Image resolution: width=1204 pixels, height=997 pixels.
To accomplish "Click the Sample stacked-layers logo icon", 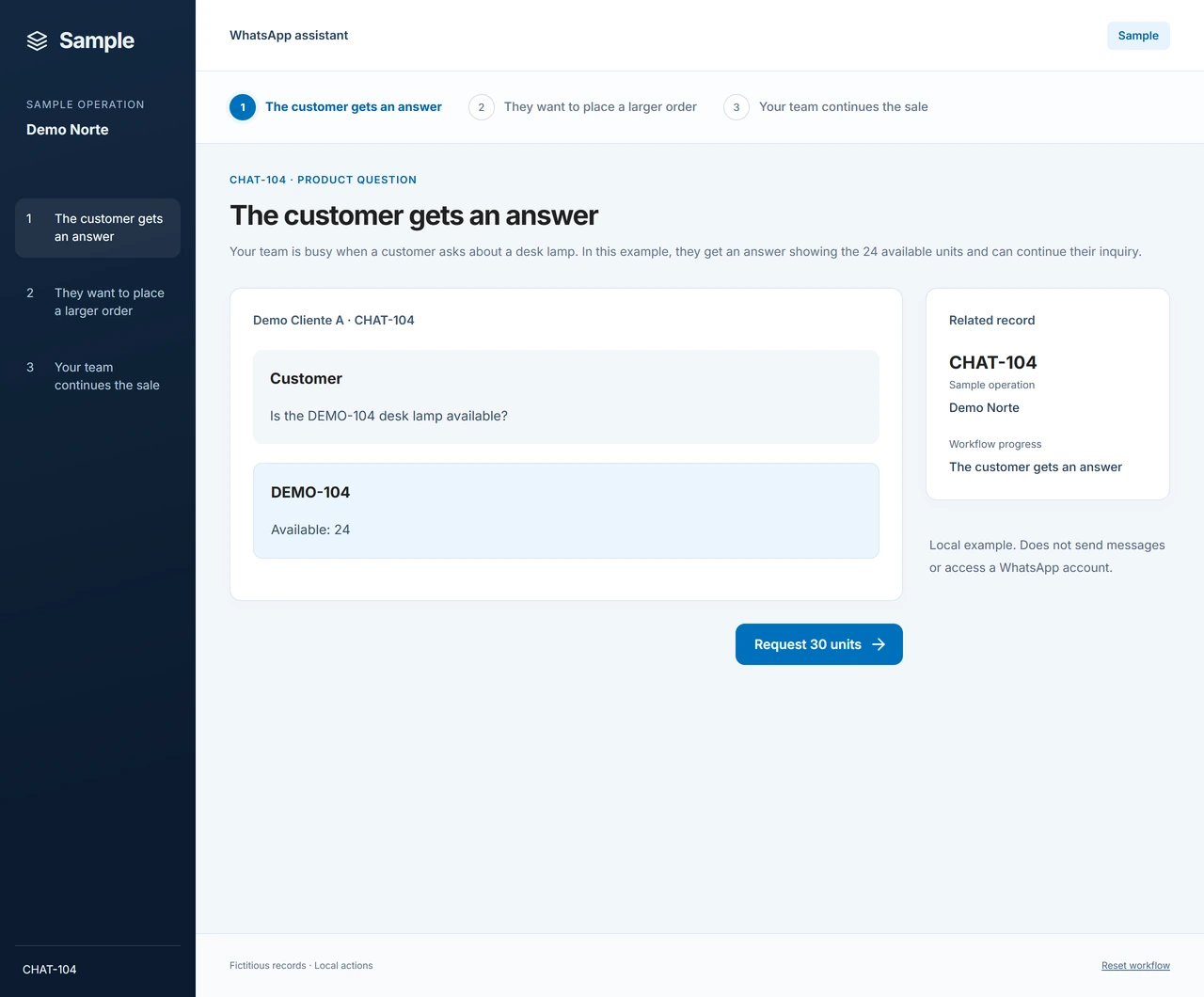I will (37, 40).
